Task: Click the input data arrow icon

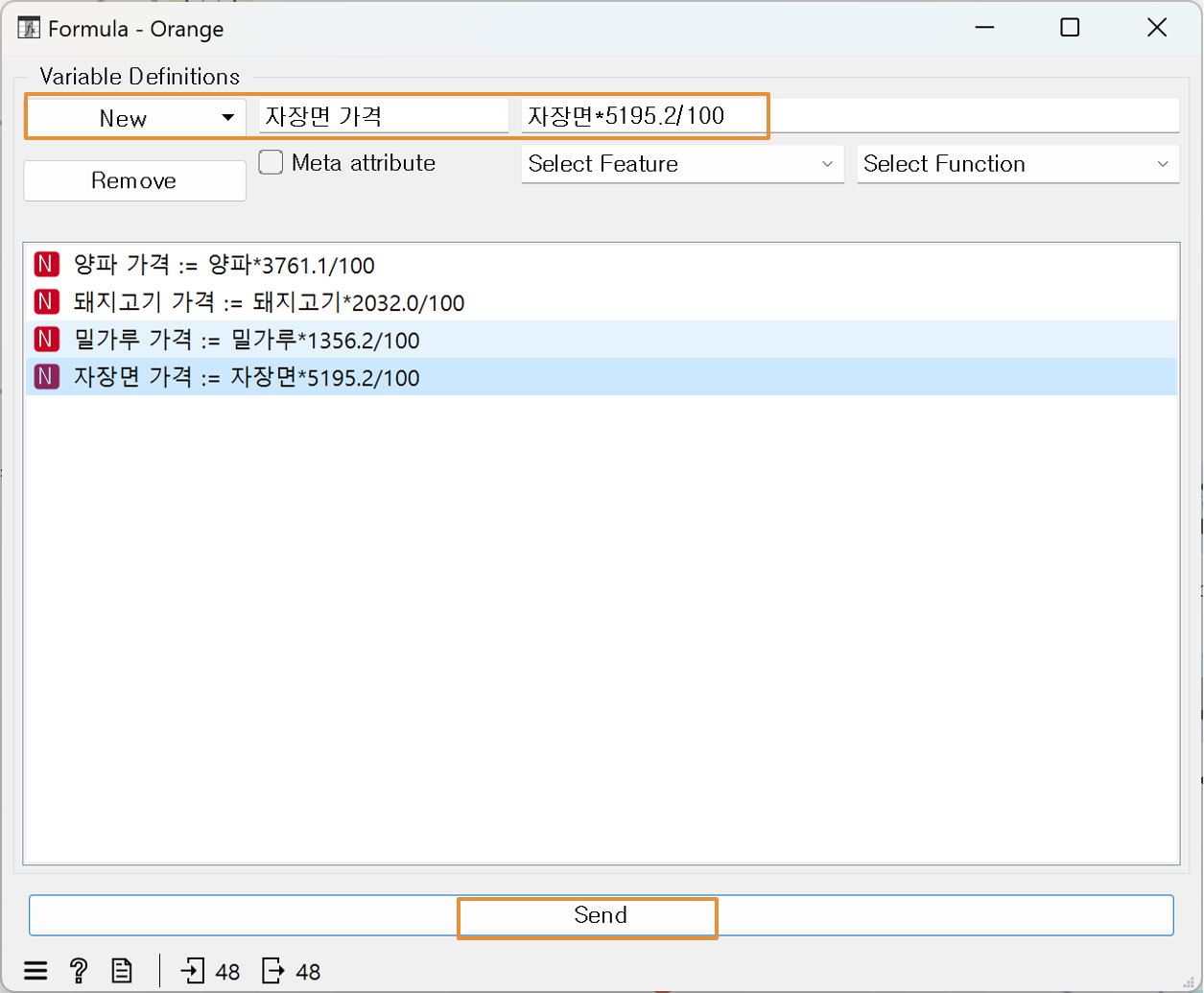Action: click(193, 971)
